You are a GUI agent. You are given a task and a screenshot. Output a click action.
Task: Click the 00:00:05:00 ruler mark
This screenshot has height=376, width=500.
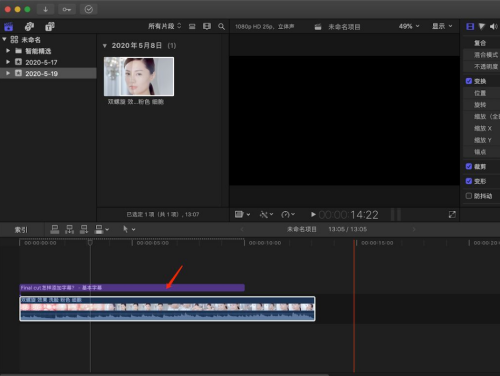click(153, 243)
